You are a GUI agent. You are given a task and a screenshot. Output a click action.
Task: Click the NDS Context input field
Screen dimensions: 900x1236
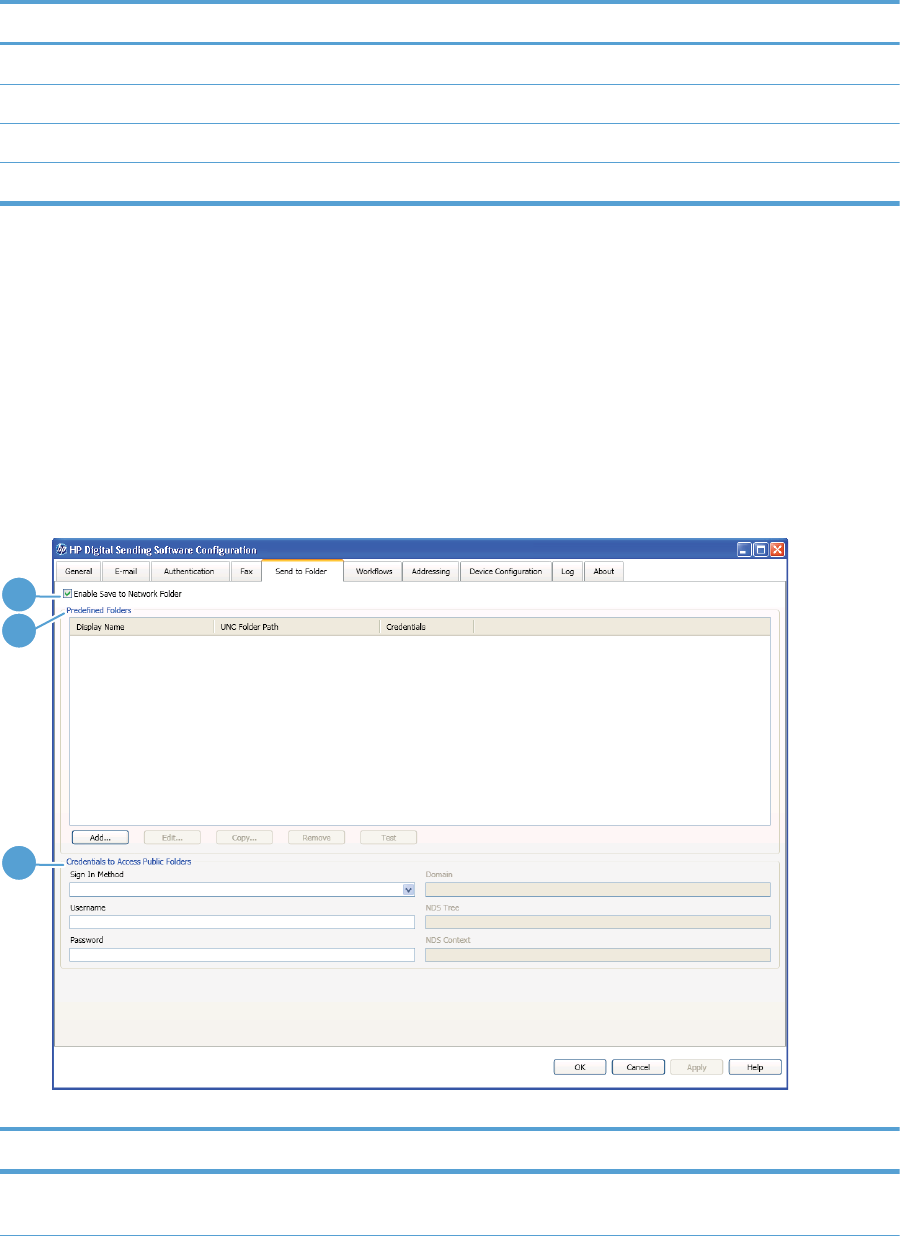[598, 955]
